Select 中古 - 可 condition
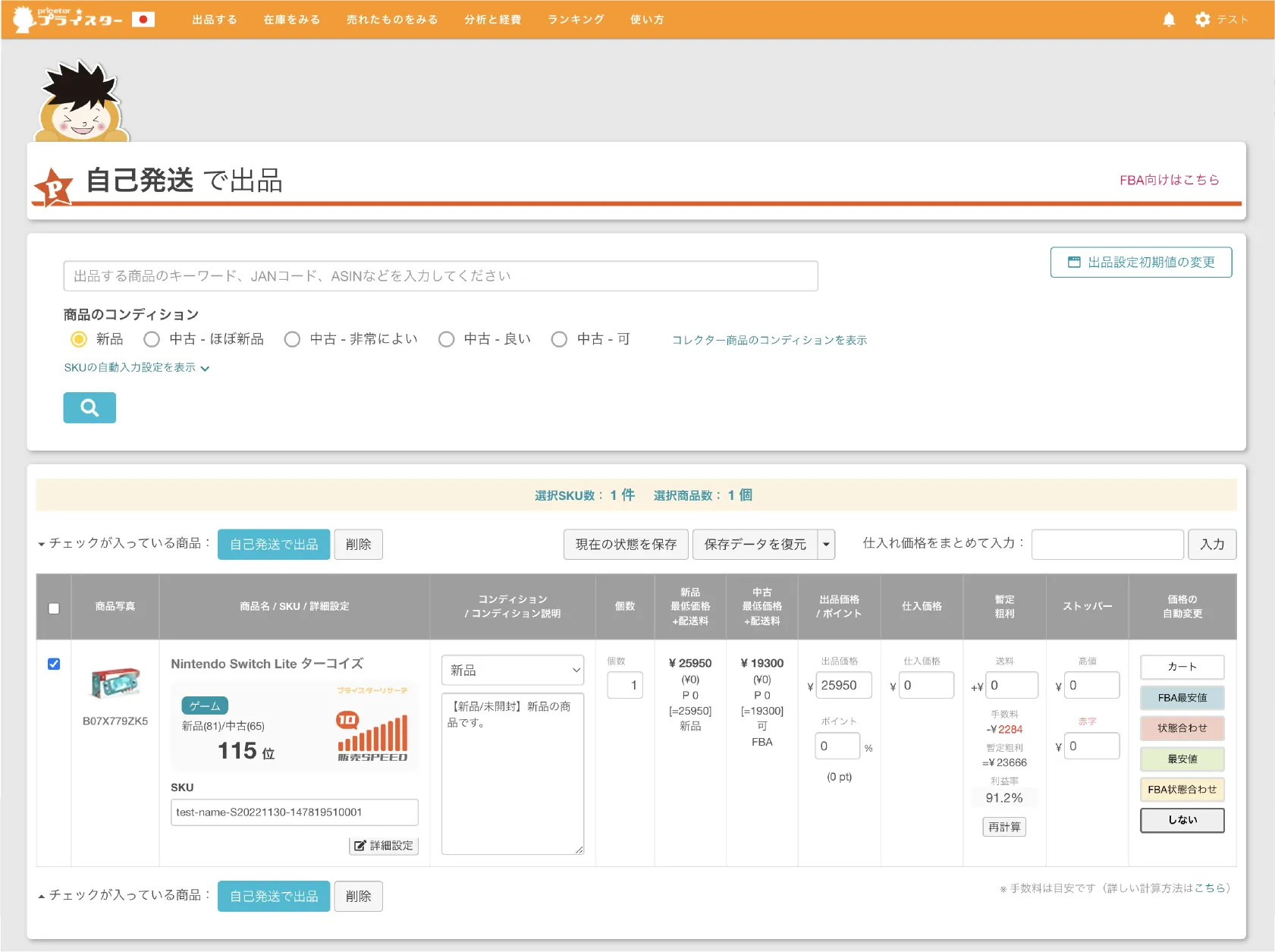 [559, 339]
